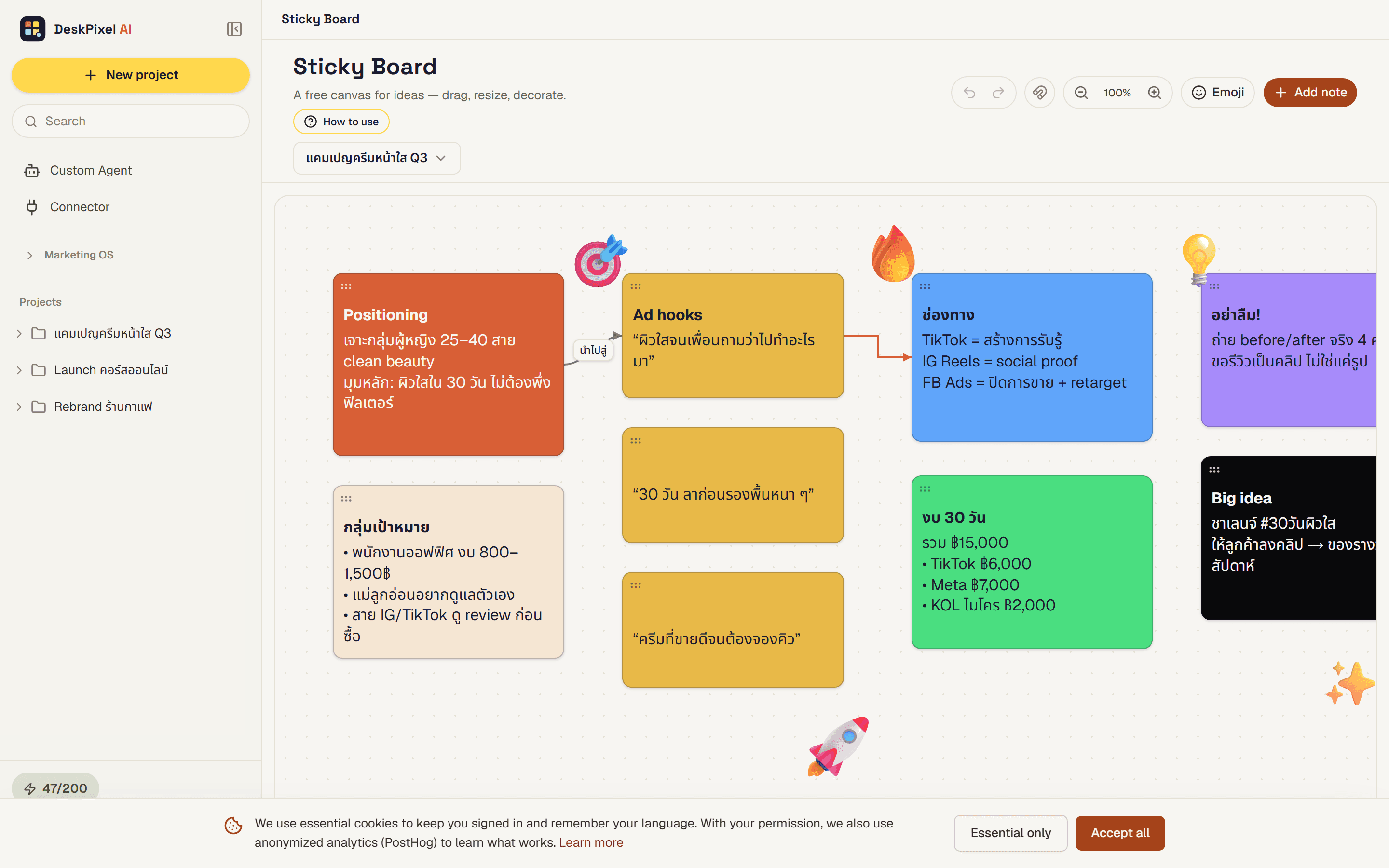Expand Rebrand ร้านกาแฟ project folder
Viewport: 1389px width, 868px height.
point(19,407)
